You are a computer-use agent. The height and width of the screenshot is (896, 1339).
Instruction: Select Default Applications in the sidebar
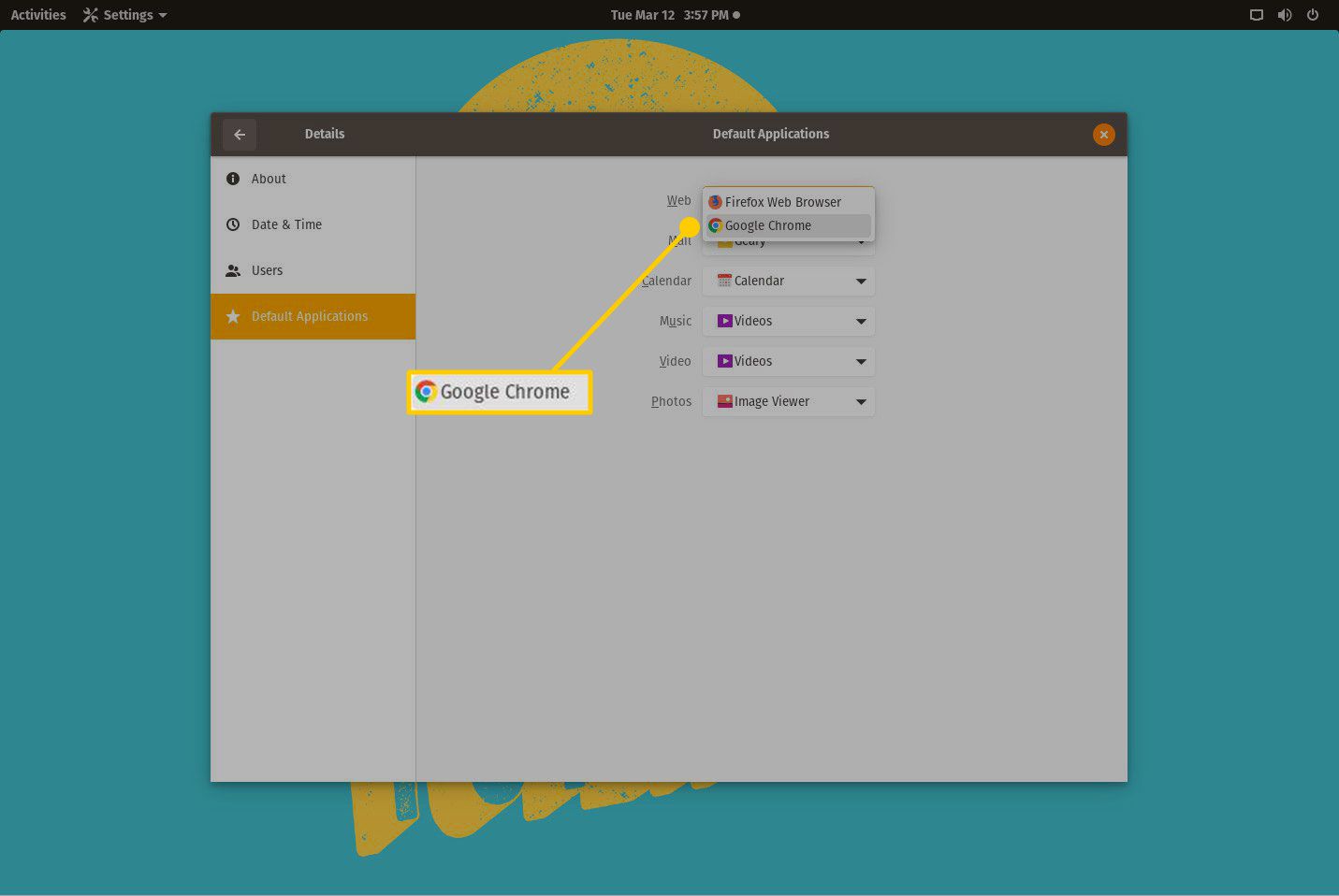[x=313, y=316]
